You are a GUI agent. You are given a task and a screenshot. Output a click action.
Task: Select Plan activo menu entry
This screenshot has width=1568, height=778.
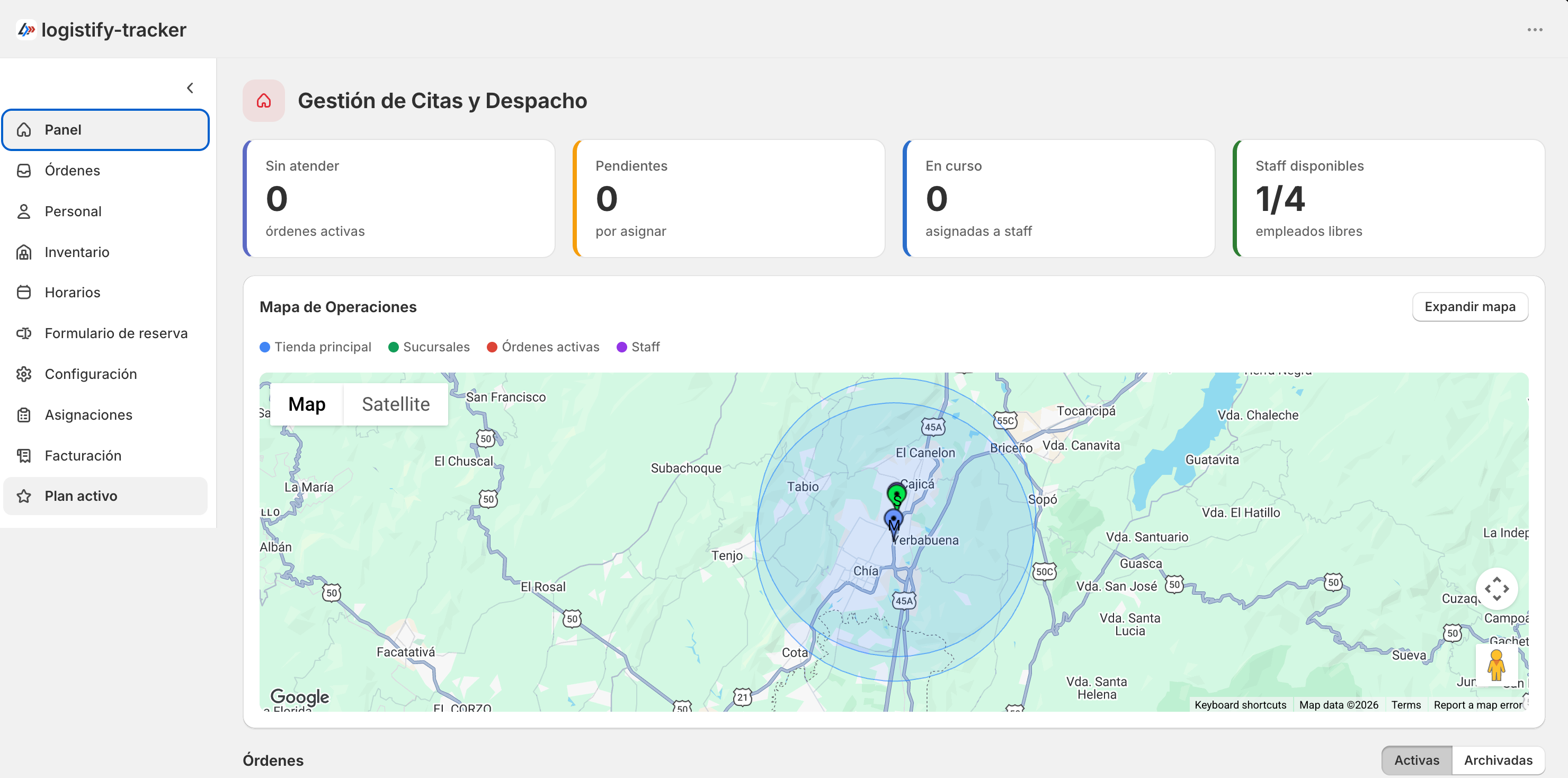point(105,496)
